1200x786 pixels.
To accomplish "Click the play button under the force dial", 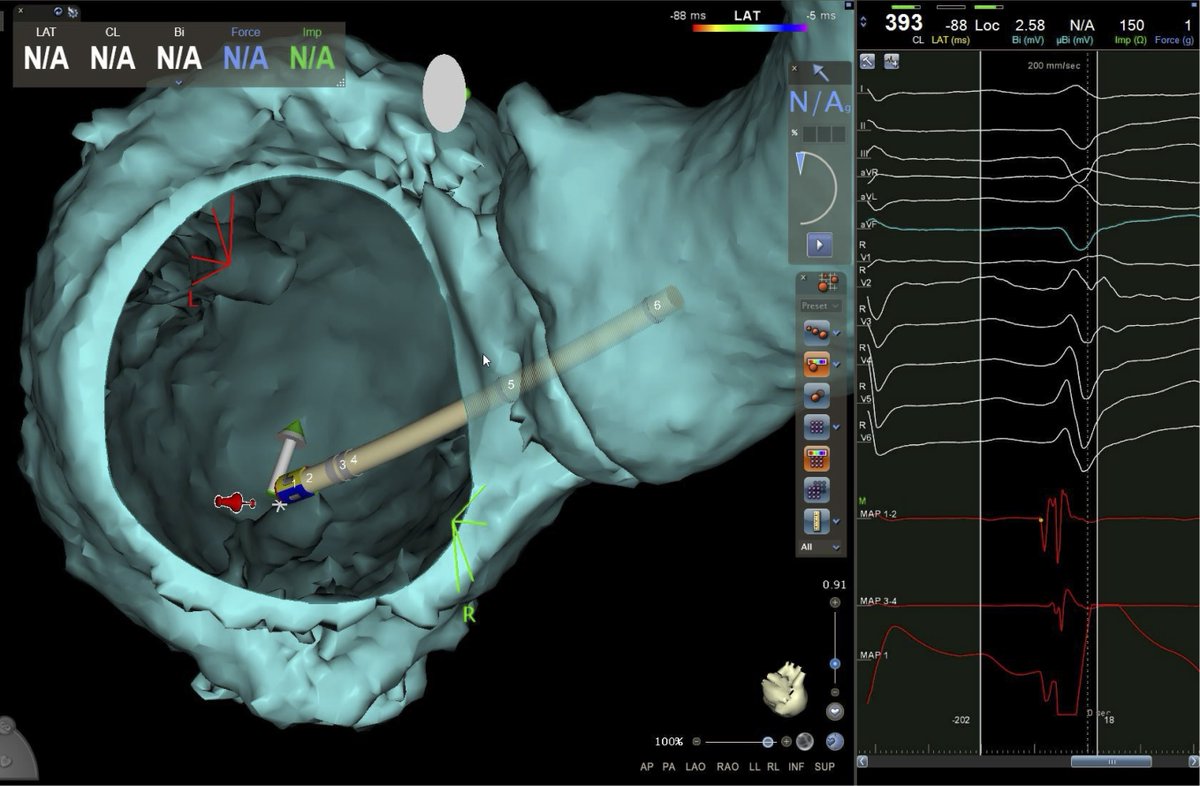I will [x=819, y=243].
